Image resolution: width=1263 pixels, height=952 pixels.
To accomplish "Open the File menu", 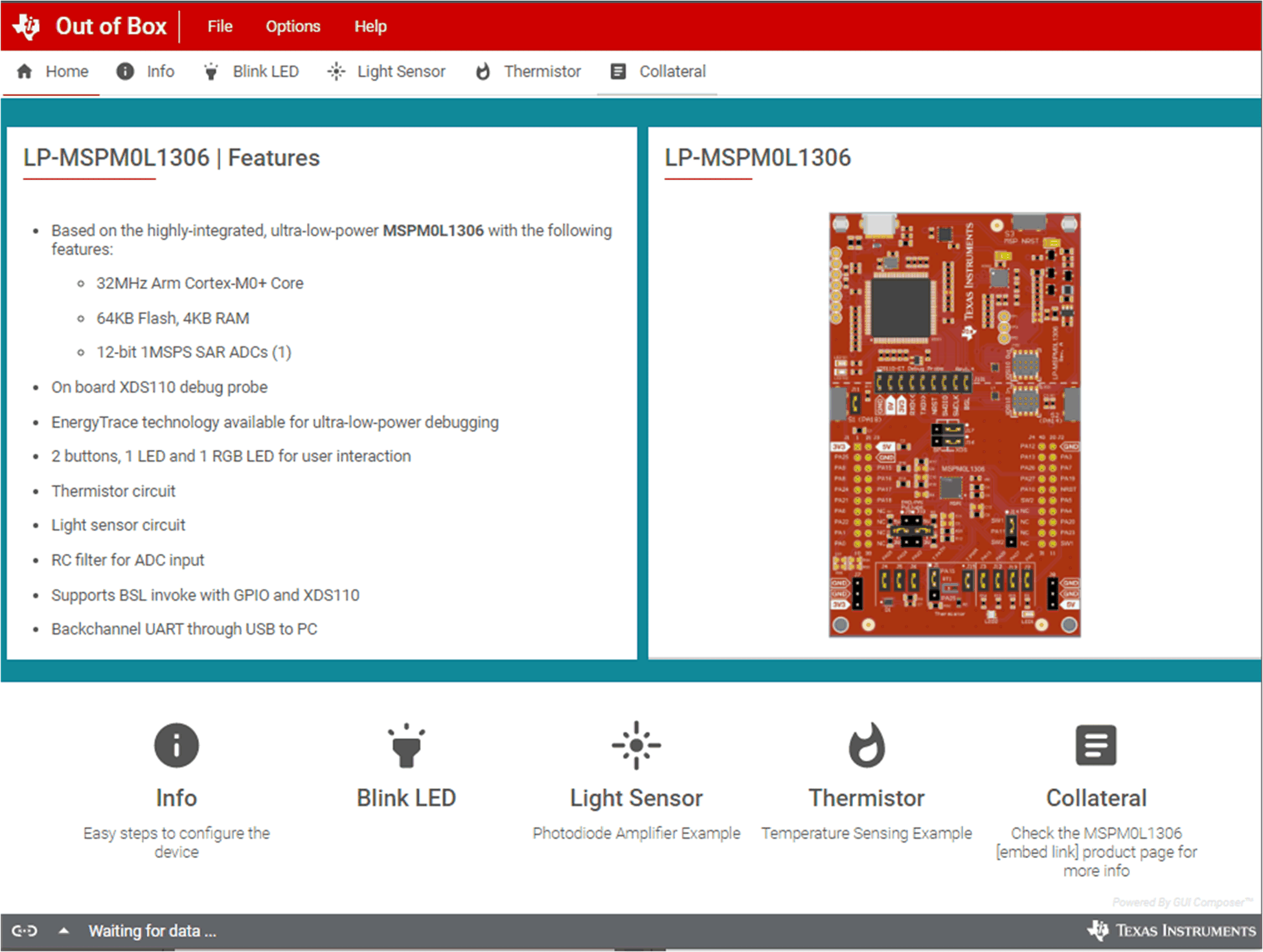I will (x=220, y=27).
